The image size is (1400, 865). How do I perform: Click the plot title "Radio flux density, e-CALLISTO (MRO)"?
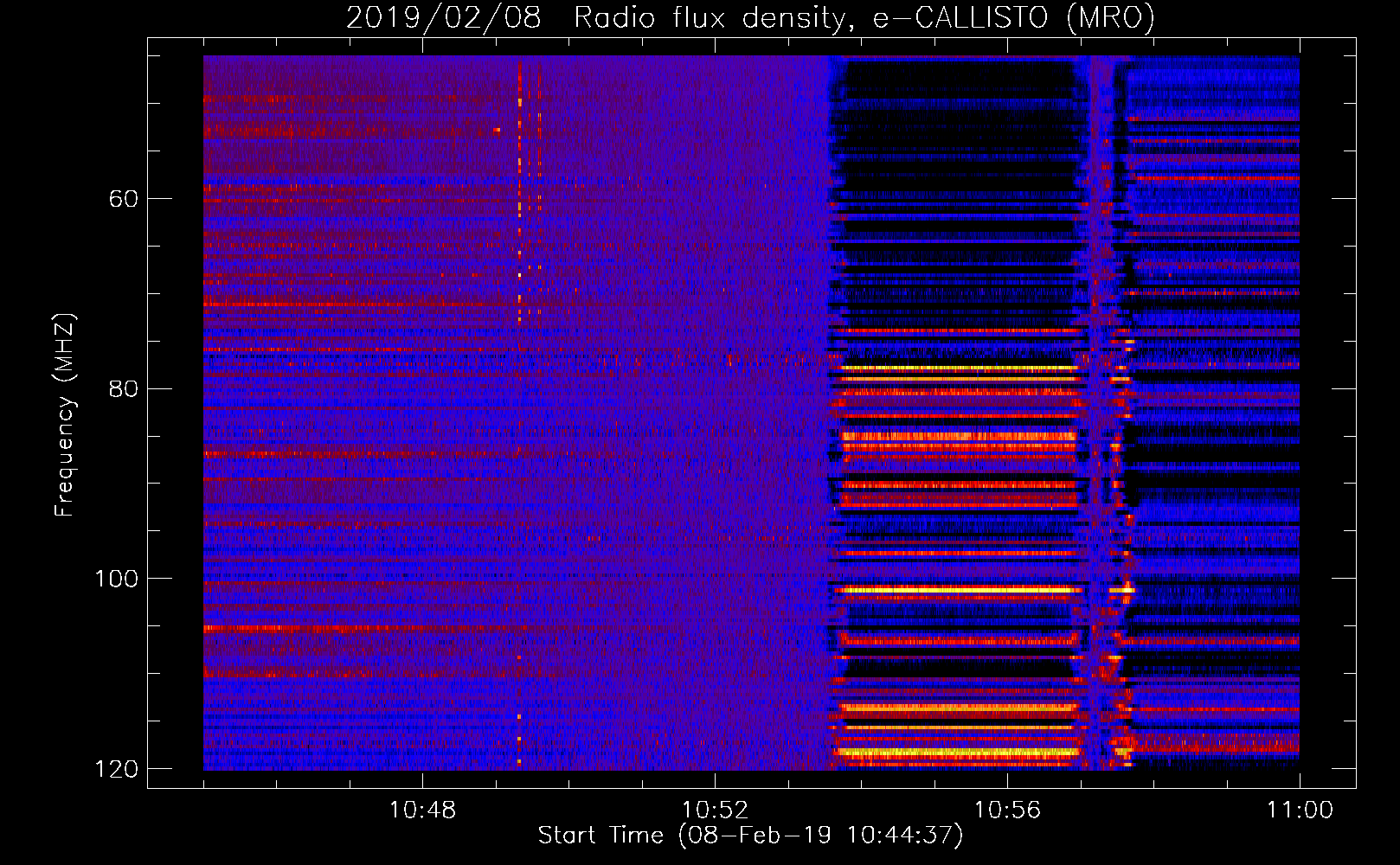pos(864,18)
